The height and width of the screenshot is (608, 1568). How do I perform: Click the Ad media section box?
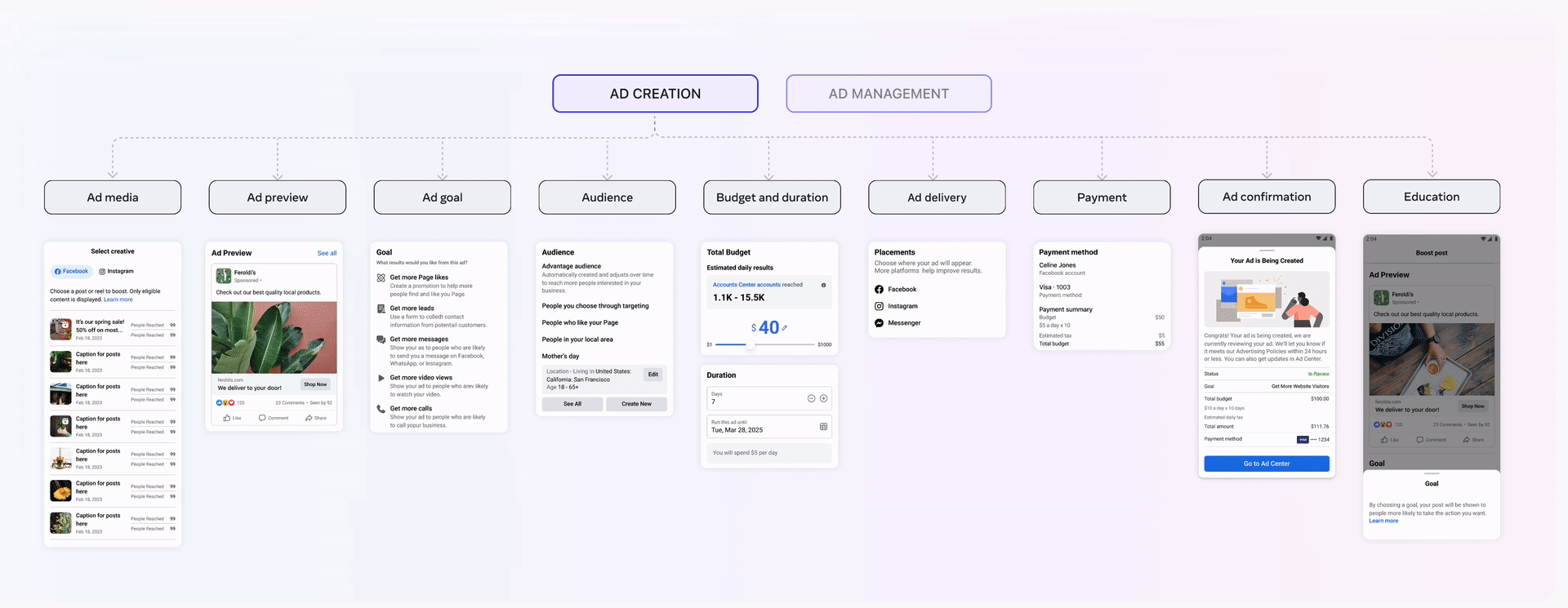pos(113,197)
